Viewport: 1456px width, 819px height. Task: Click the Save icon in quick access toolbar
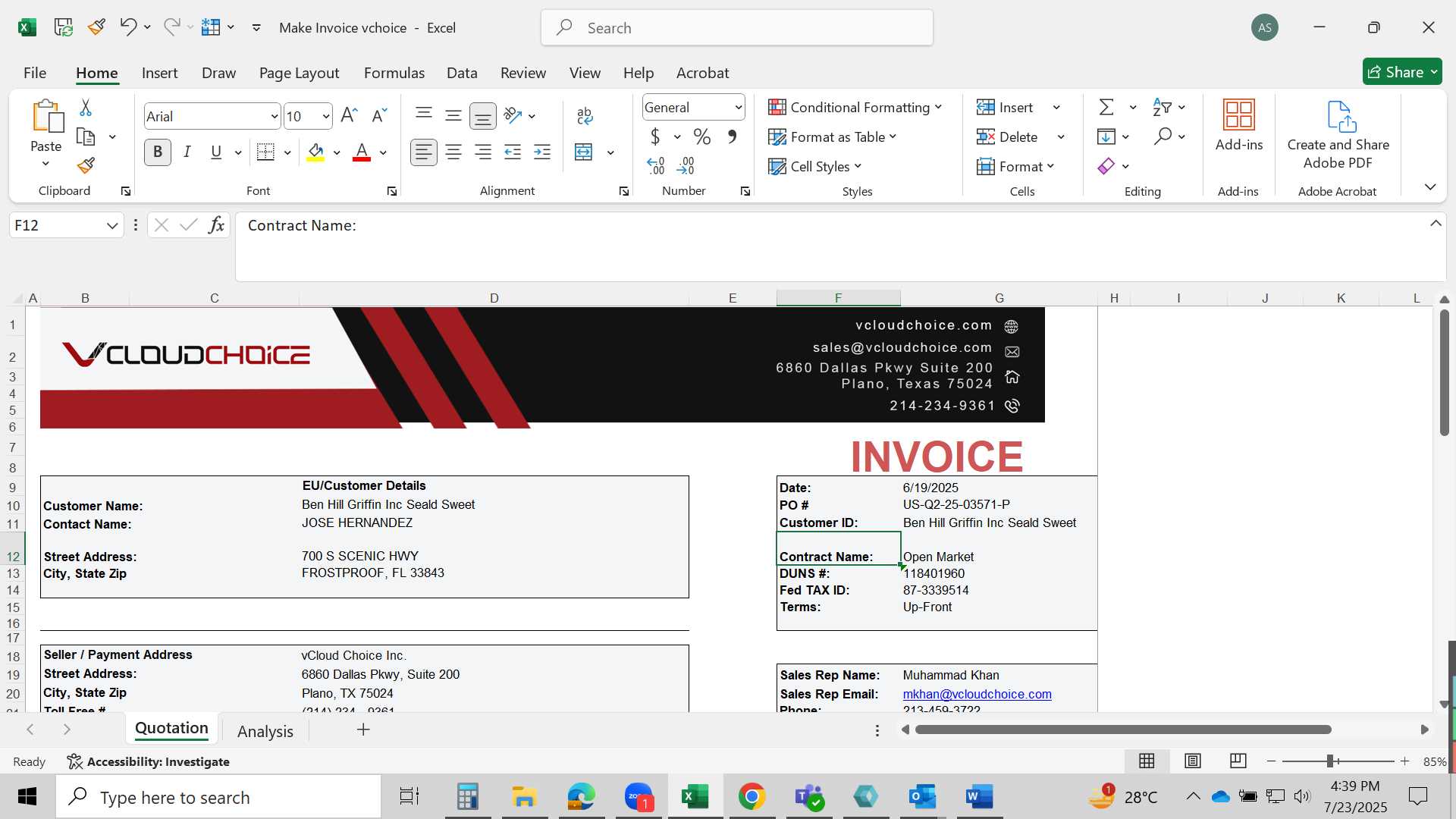click(63, 27)
